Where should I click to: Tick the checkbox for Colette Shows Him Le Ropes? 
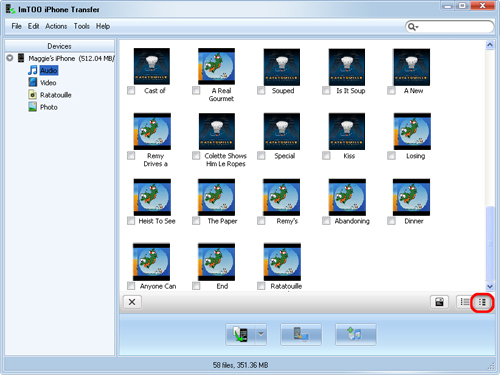[196, 156]
